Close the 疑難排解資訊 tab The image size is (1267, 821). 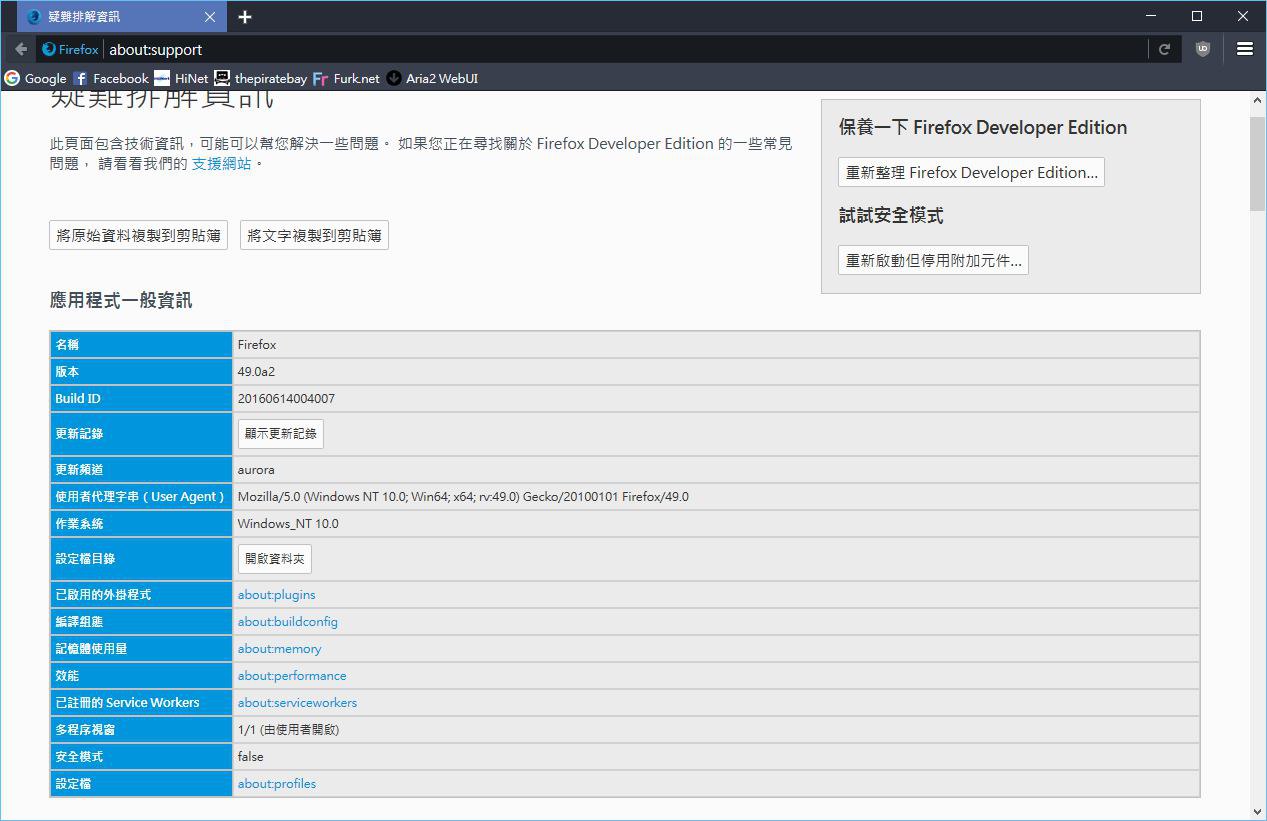point(209,17)
